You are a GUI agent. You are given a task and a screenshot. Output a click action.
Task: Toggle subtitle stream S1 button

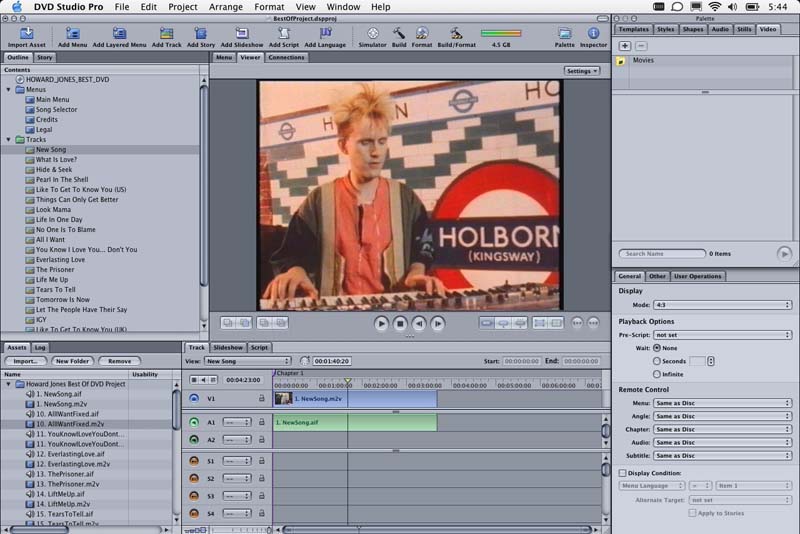click(194, 461)
